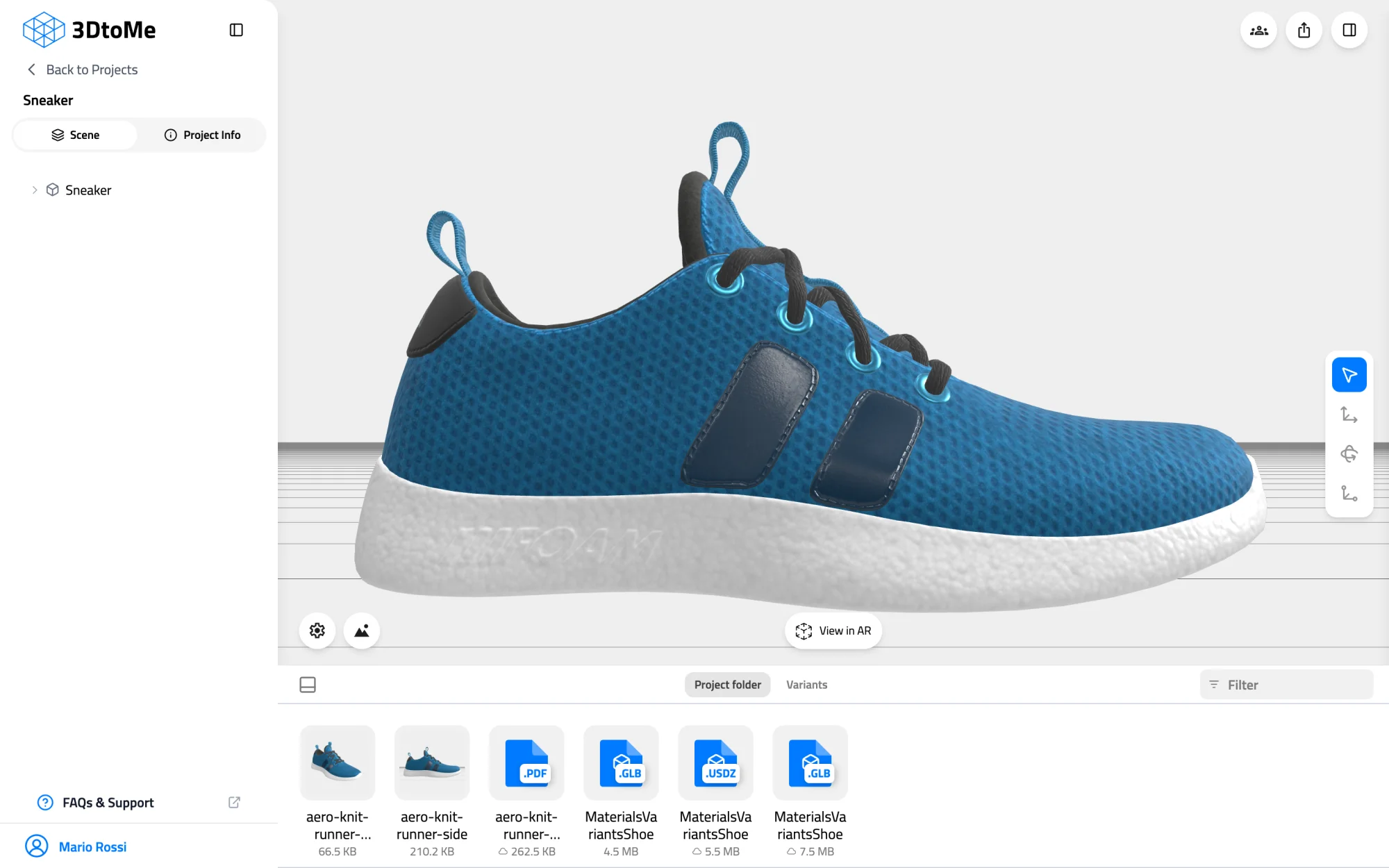Click the 210.2 KB file size label
Viewport: 1389px width, 868px height.
pyautogui.click(x=432, y=851)
